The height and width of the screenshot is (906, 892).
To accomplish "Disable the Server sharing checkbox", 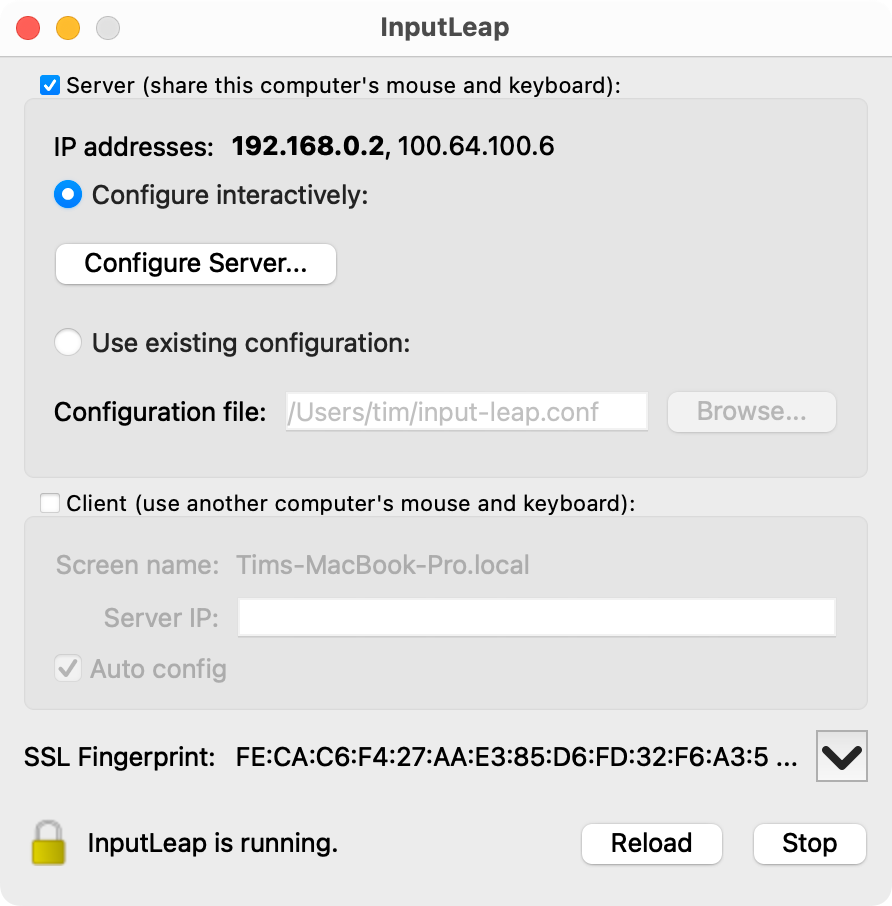I will [48, 85].
